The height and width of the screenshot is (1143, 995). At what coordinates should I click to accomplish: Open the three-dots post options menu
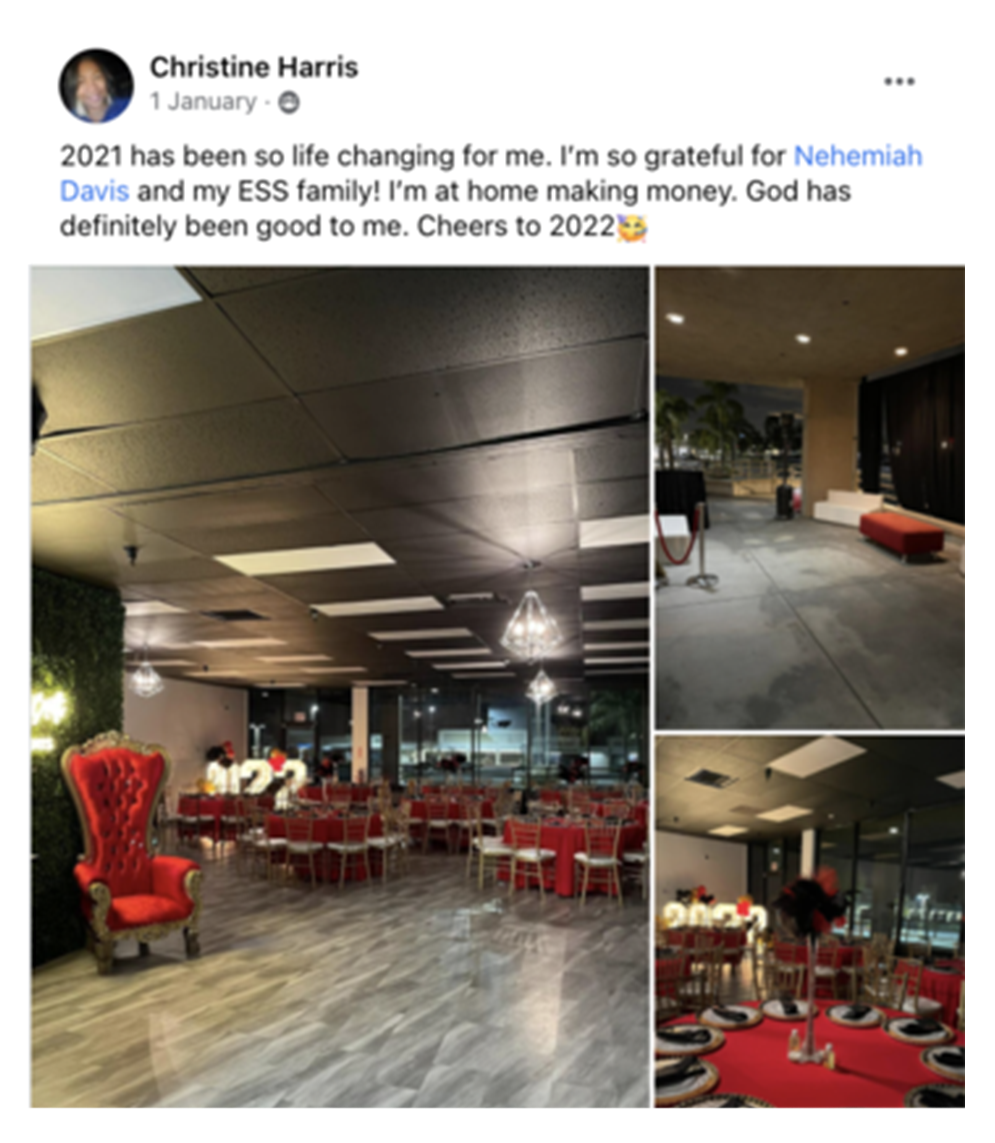coord(899,81)
